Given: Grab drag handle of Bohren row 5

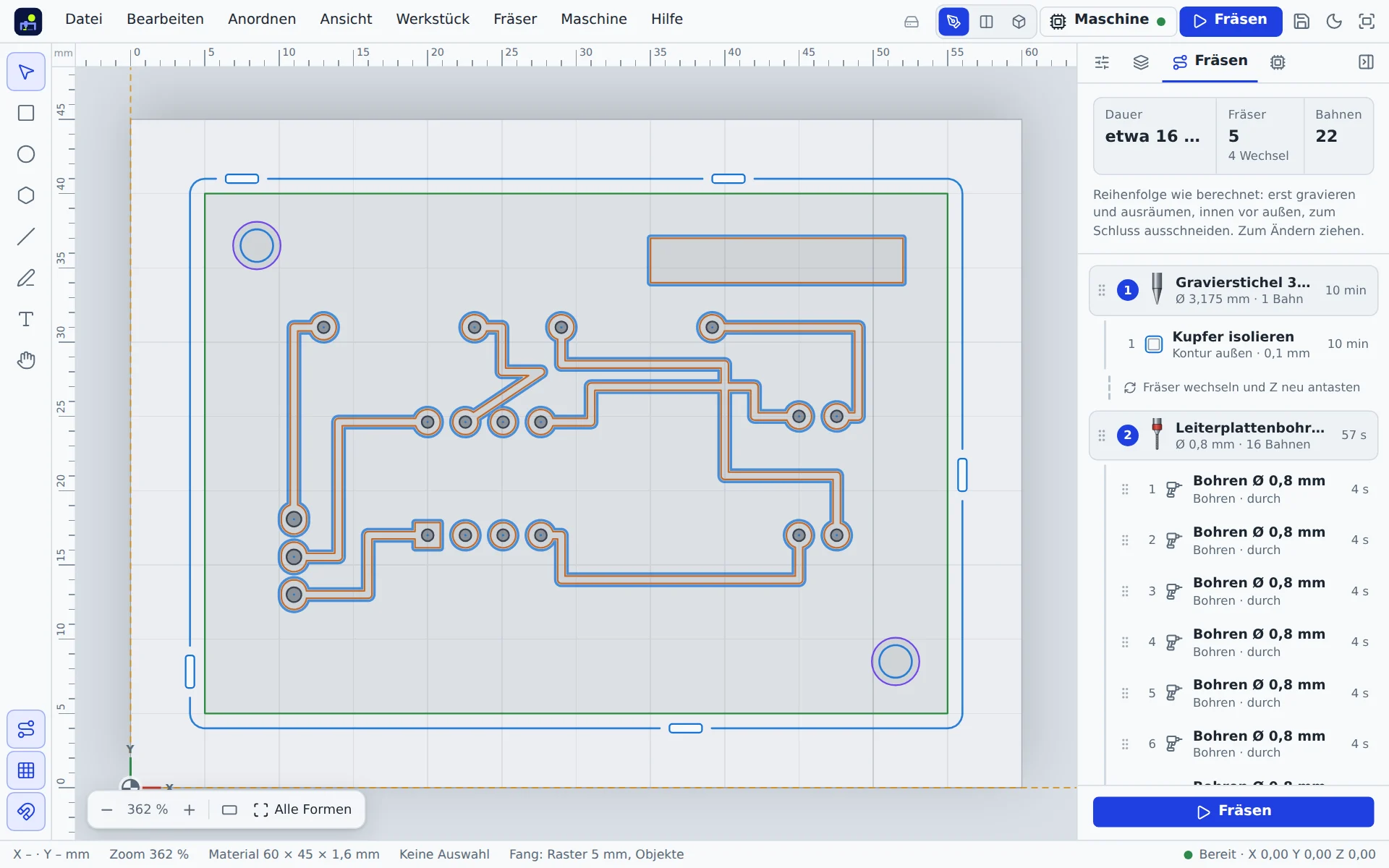Looking at the screenshot, I should click(x=1125, y=693).
